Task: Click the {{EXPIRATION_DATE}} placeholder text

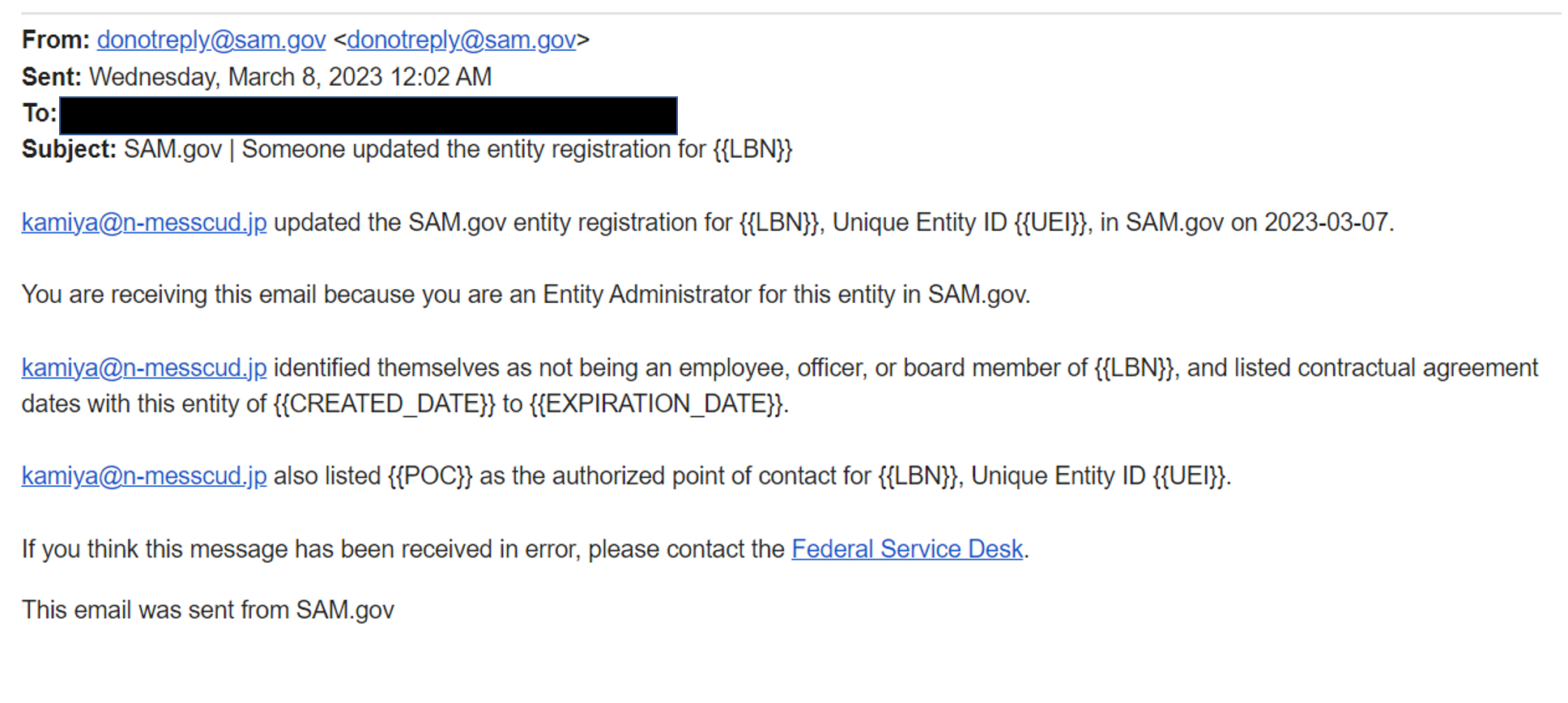Action: pyautogui.click(x=657, y=404)
